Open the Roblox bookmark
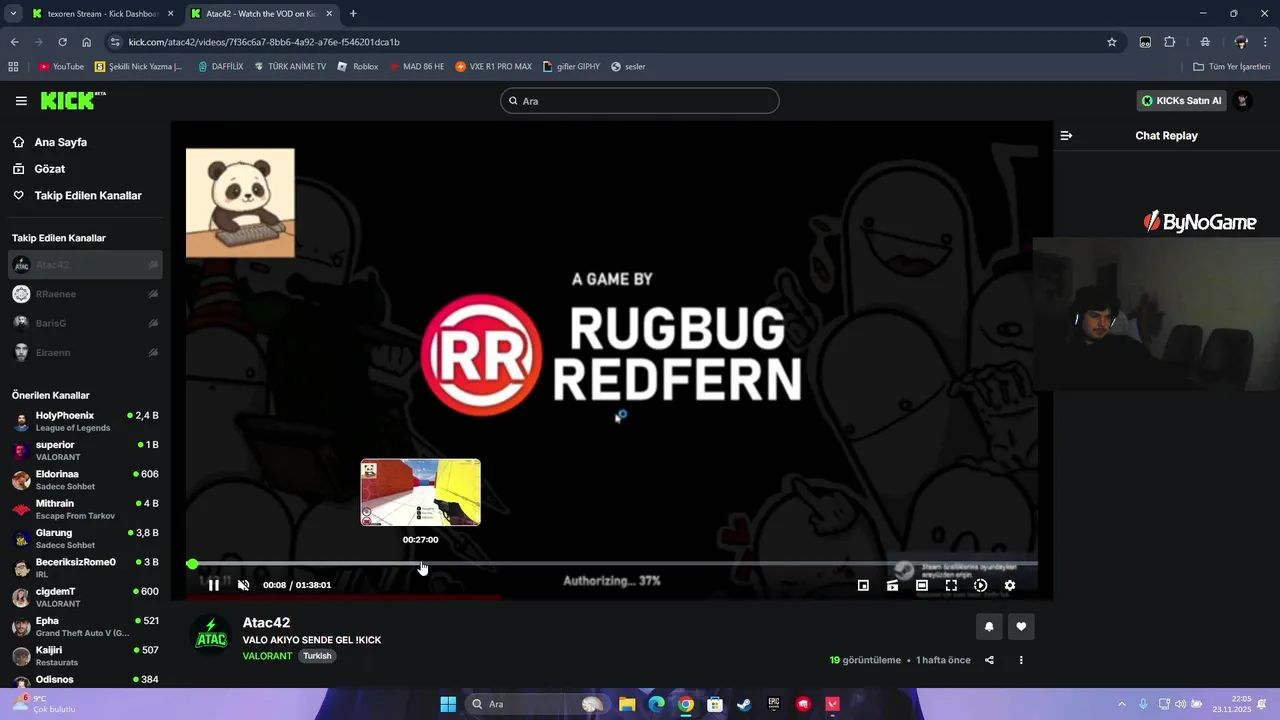The width and height of the screenshot is (1280, 720). tap(358, 67)
